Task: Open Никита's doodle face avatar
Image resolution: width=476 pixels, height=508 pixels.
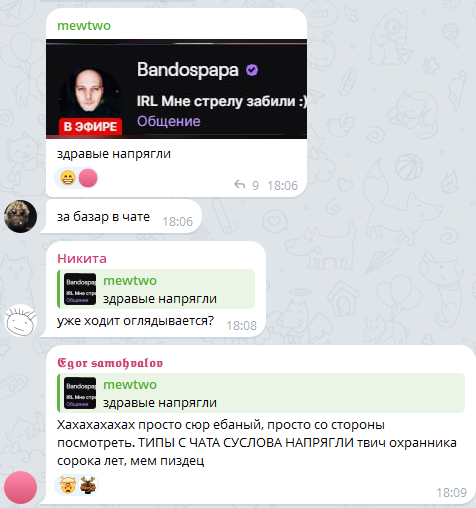Action: pos(20,320)
